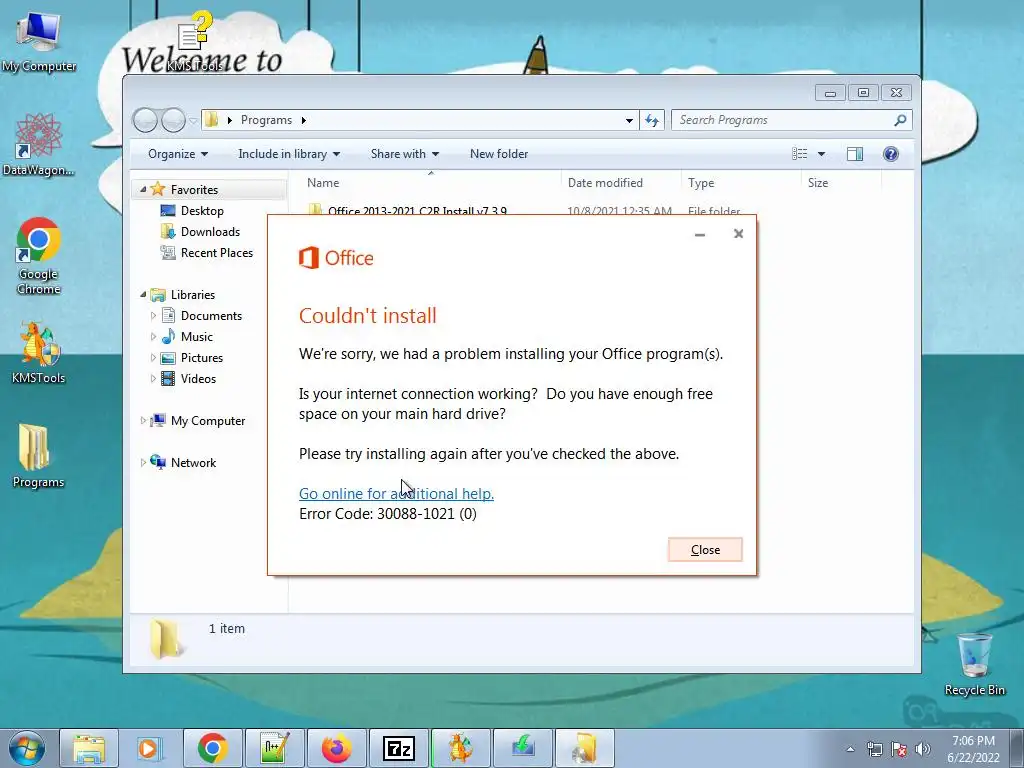Select Network in navigation pane
Screen dimensions: 1024x768
point(193,463)
